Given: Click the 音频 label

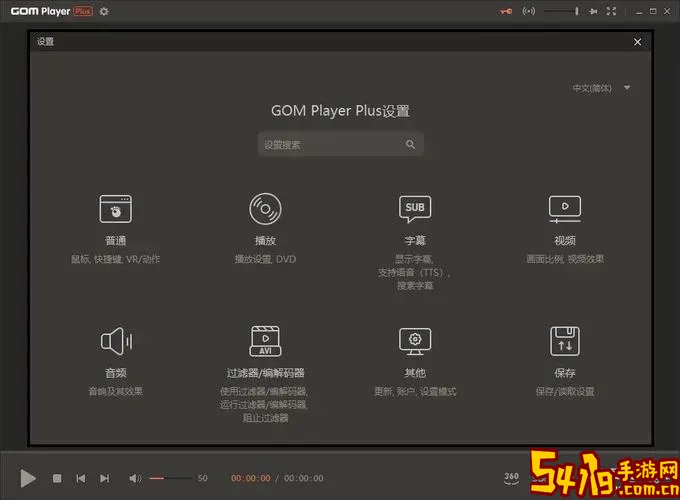Looking at the screenshot, I should (x=115, y=373).
